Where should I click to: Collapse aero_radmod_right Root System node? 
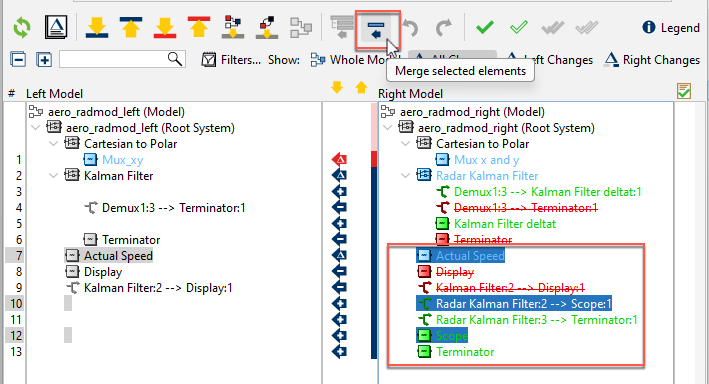tap(388, 128)
